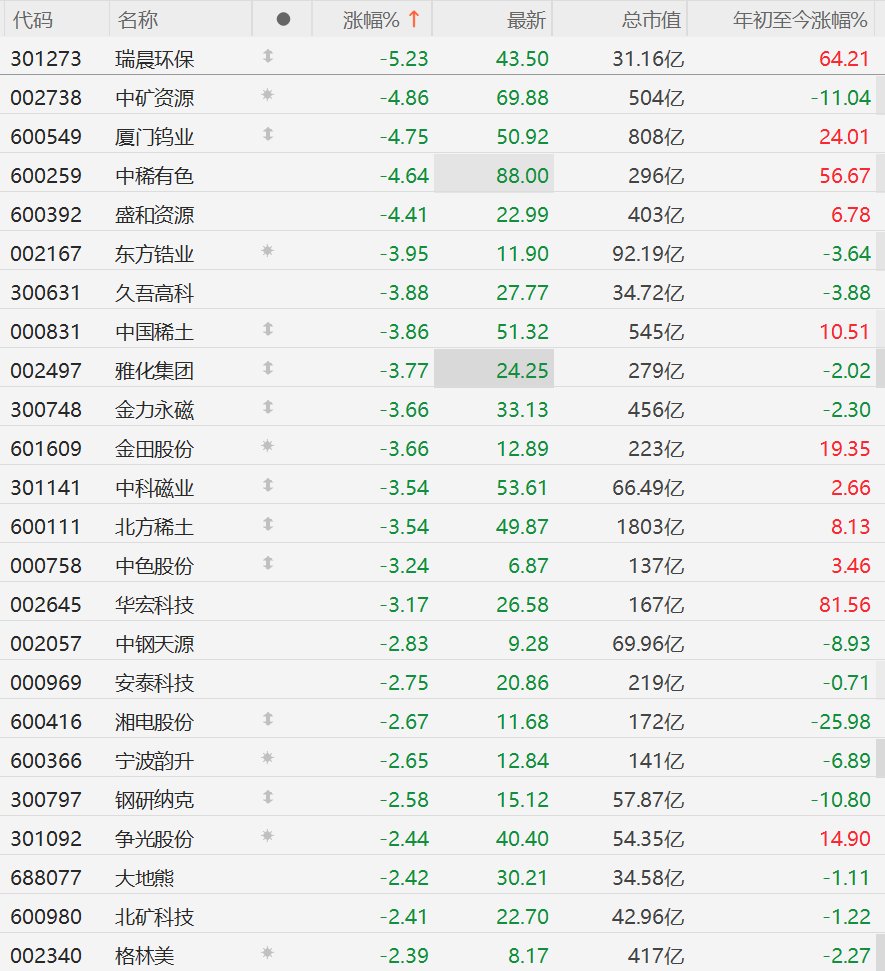Select the highlighted 88.00 price cell
Image resolution: width=885 pixels, height=971 pixels.
[x=494, y=174]
